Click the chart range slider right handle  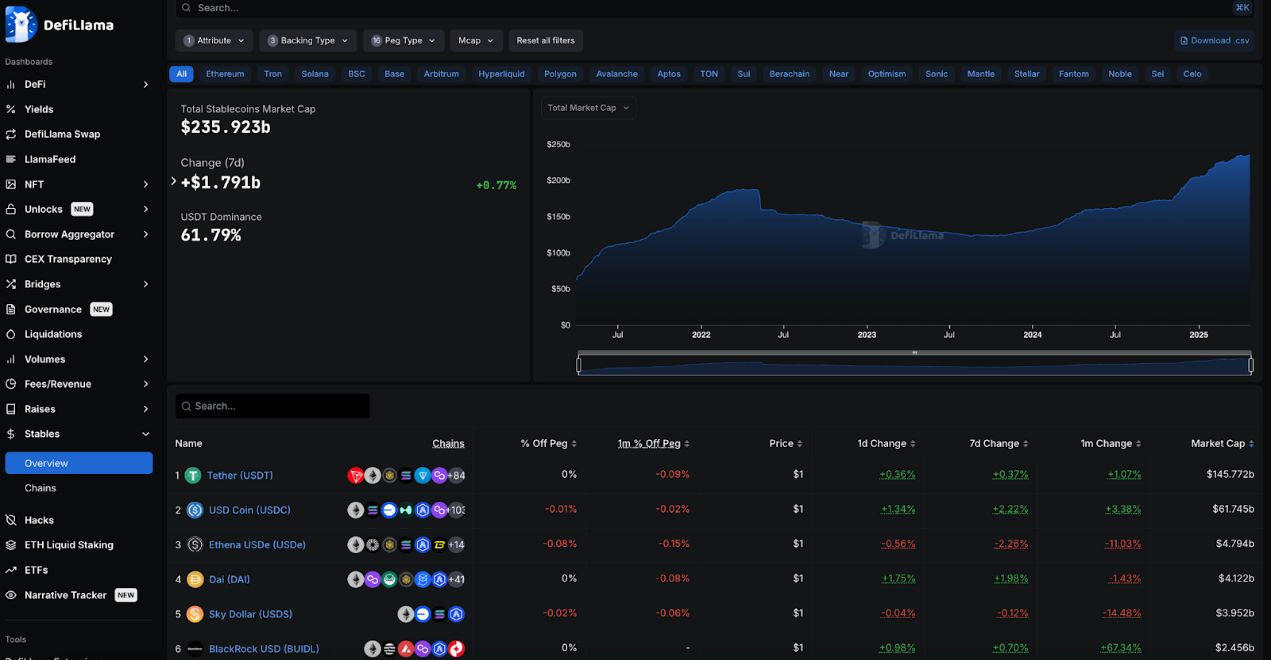(1251, 365)
